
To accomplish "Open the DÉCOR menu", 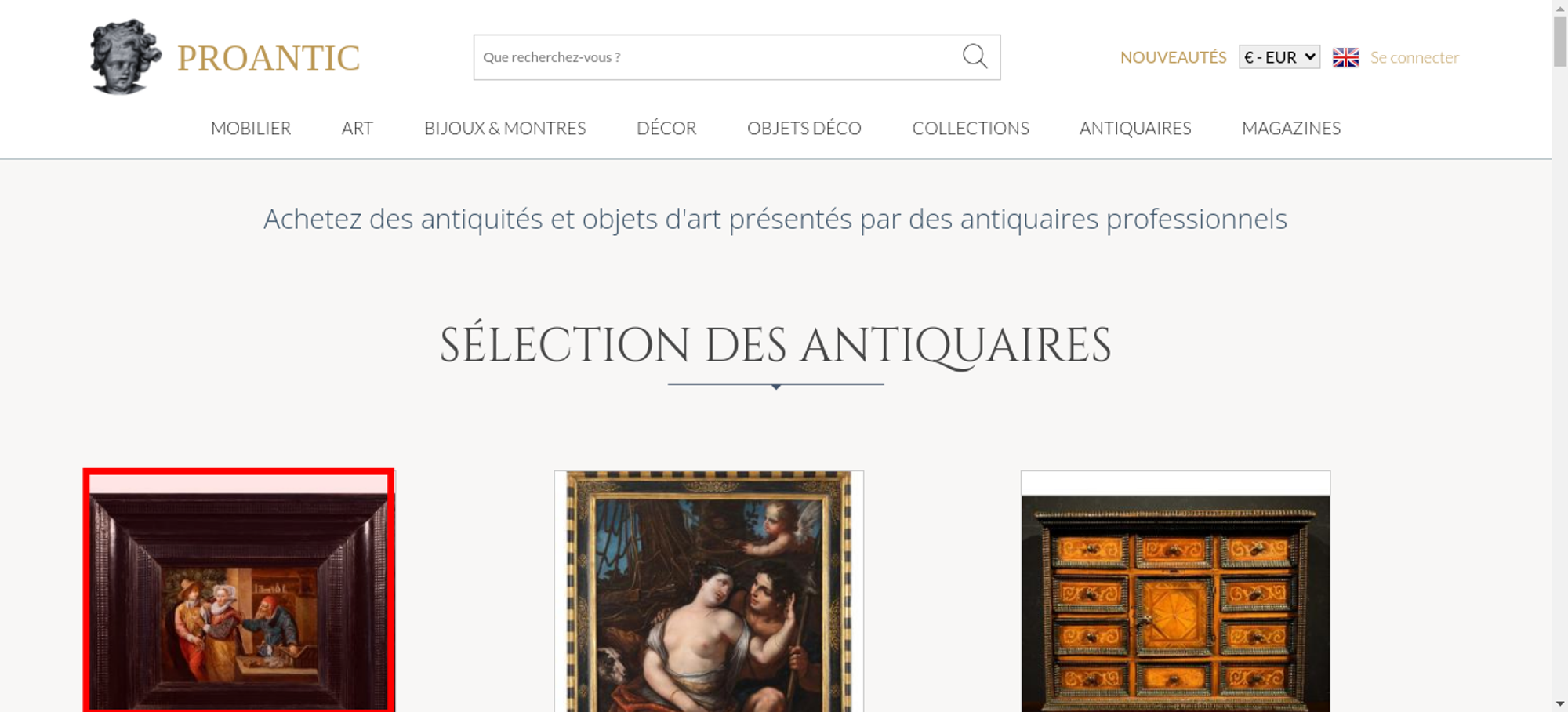I will (x=666, y=128).
